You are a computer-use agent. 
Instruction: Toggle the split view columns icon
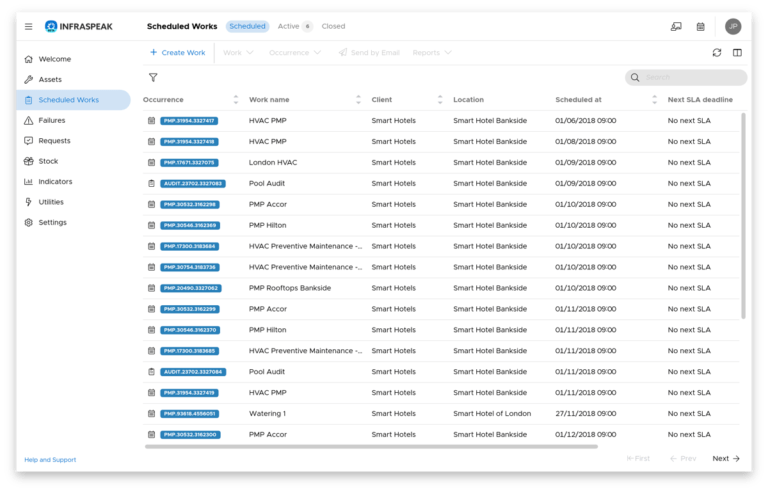click(x=737, y=52)
